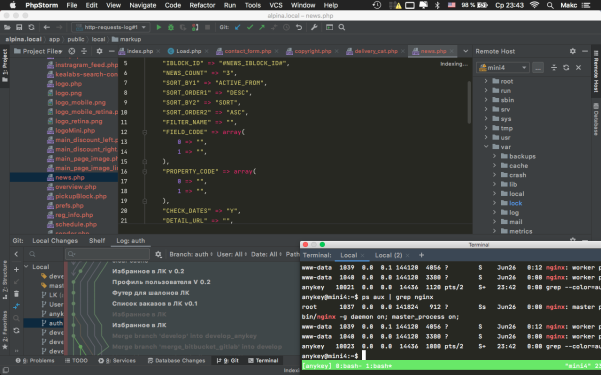Open the Project panel gear options
This screenshot has width=601, height=375.
(99, 51)
